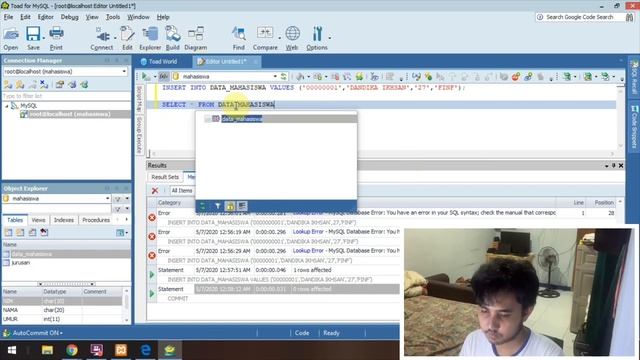640x360 pixels.
Task: Select the Tables tab in Object Explorer
Action: (x=15, y=220)
